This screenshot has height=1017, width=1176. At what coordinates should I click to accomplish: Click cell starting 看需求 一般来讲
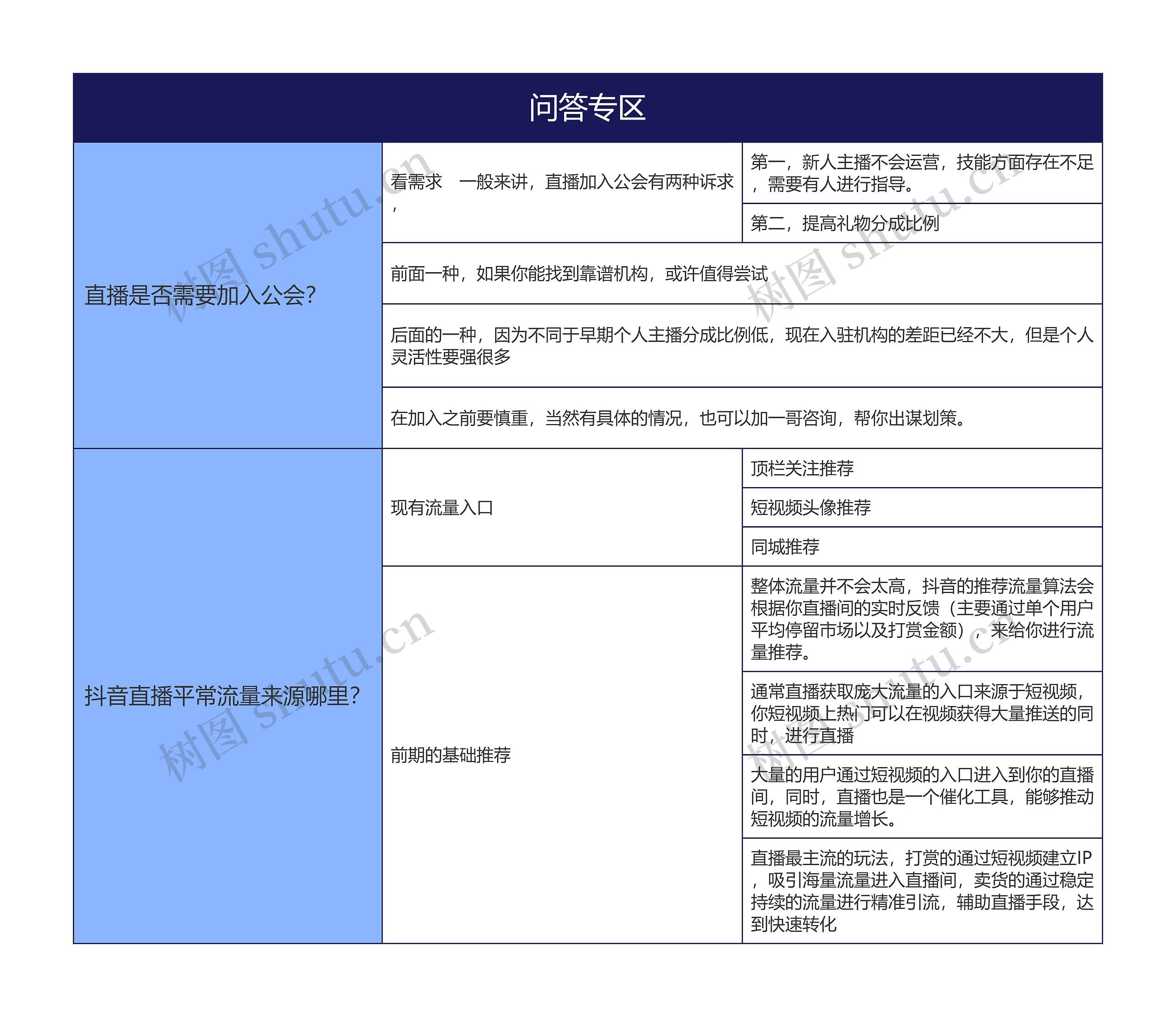pos(562,193)
